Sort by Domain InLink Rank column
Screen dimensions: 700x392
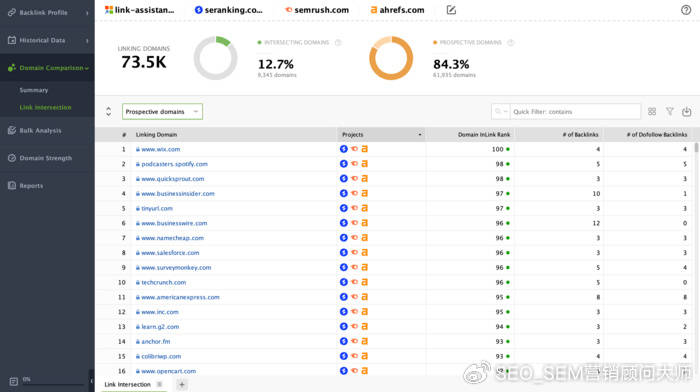484,134
